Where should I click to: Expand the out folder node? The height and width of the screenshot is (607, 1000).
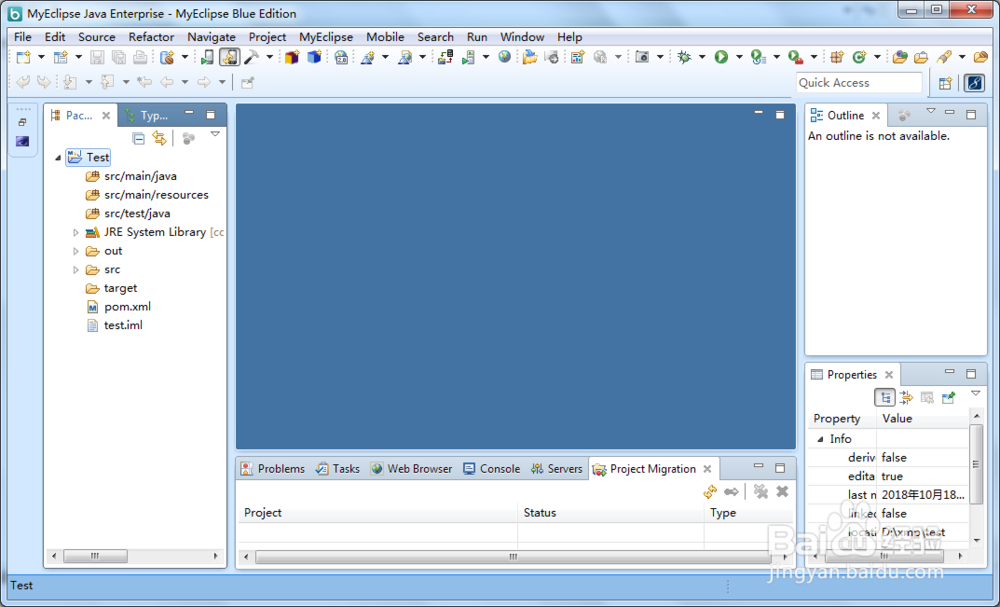point(76,251)
